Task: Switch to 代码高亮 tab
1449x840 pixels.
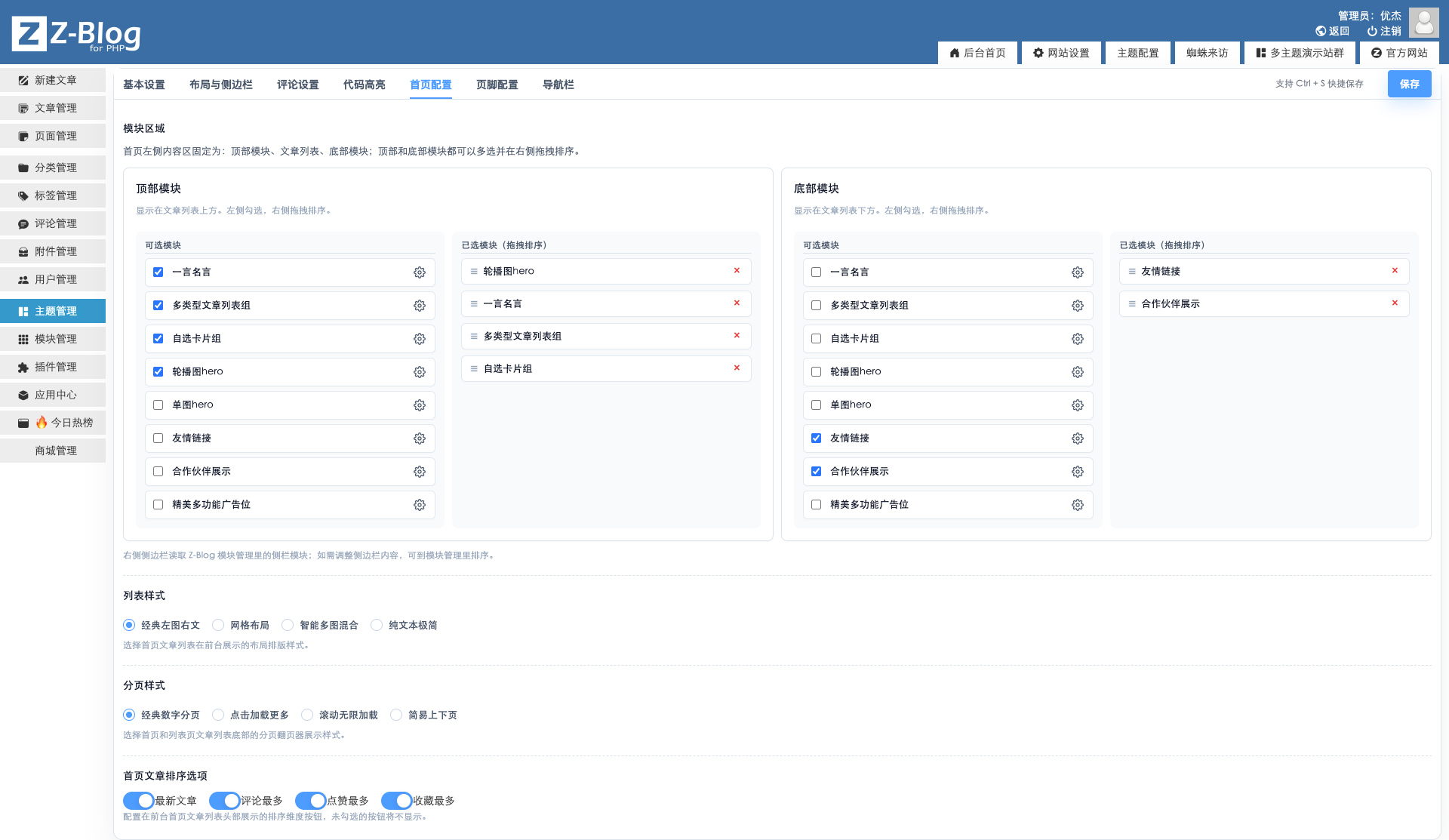Action: (x=365, y=85)
